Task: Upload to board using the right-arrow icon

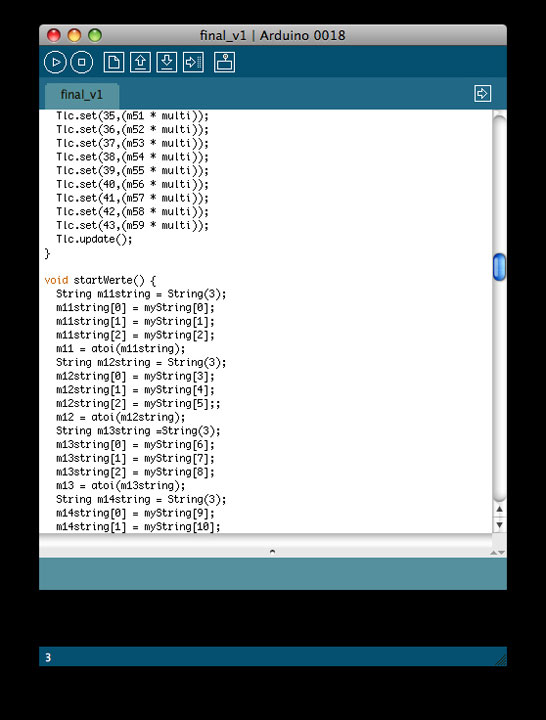Action: coord(193,62)
